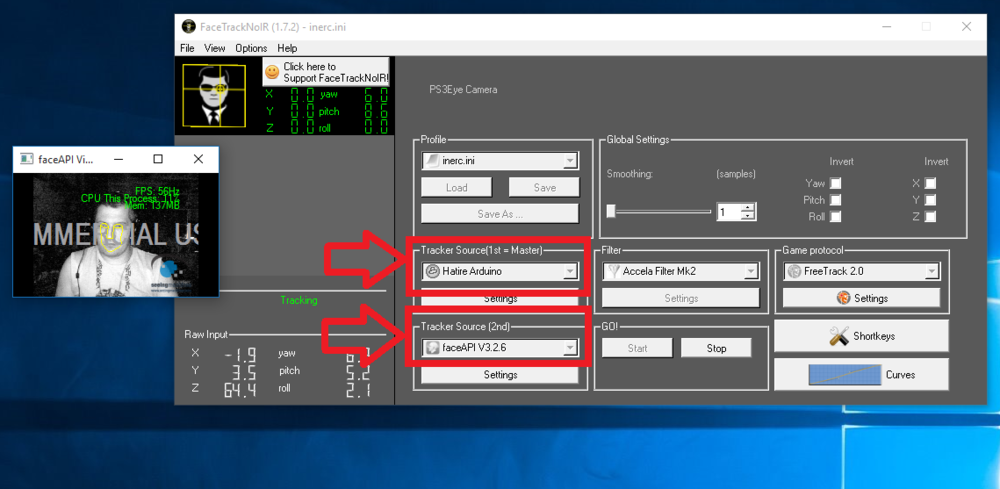Click the faceAPI V3.2.6 tracker icon
Screen dimensions: 1000x489
(432, 348)
